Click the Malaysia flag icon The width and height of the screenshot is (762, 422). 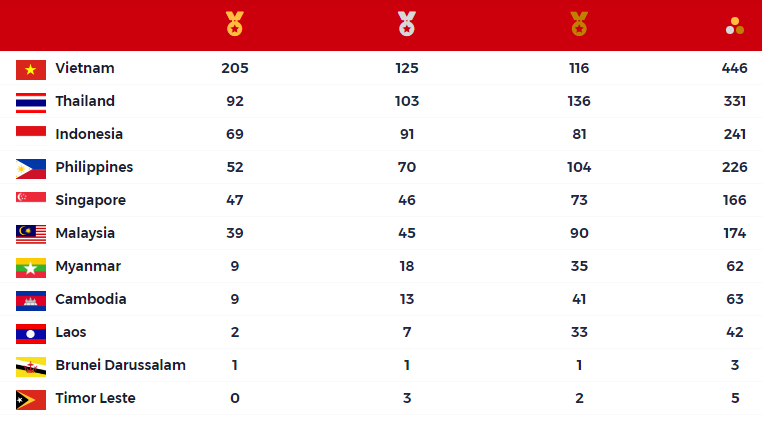[x=31, y=234]
